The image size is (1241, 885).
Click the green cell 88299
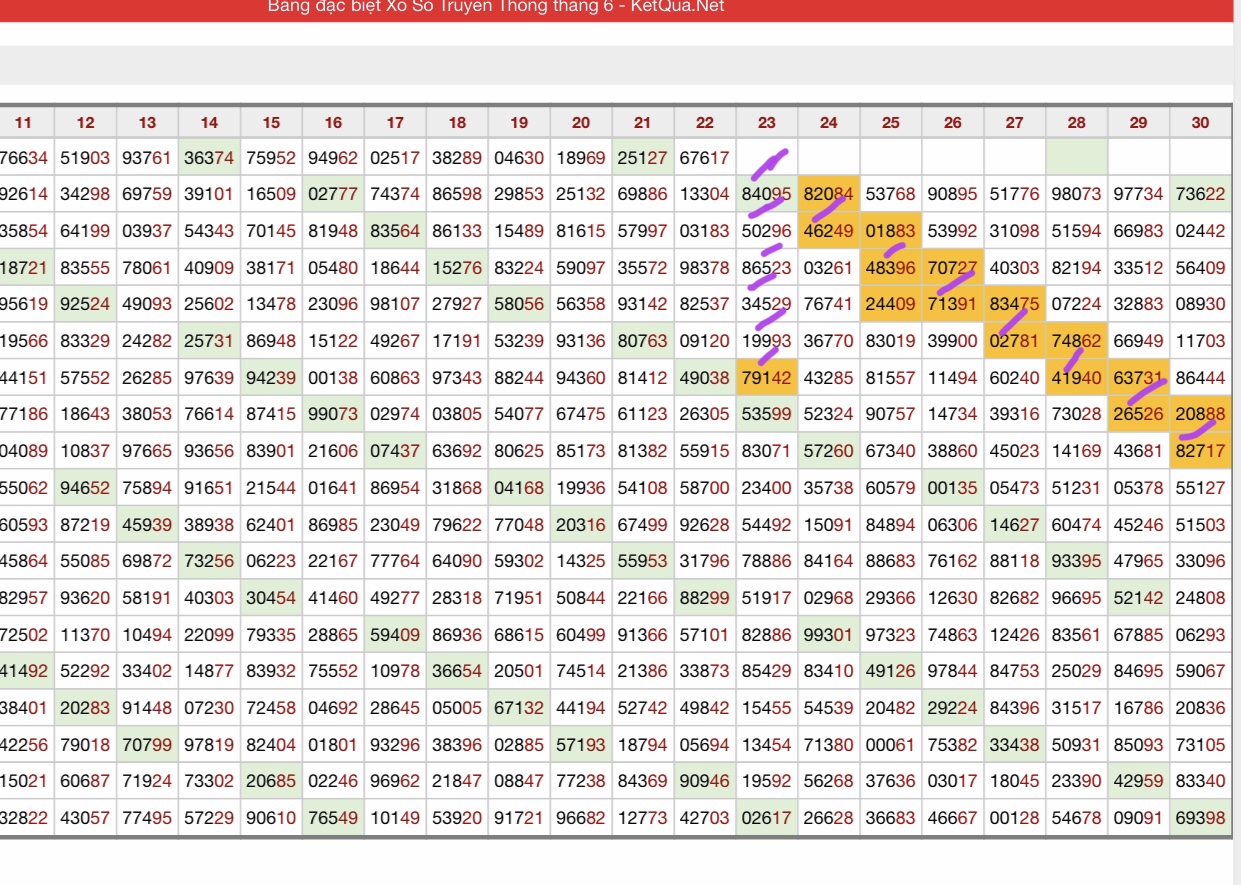704,598
